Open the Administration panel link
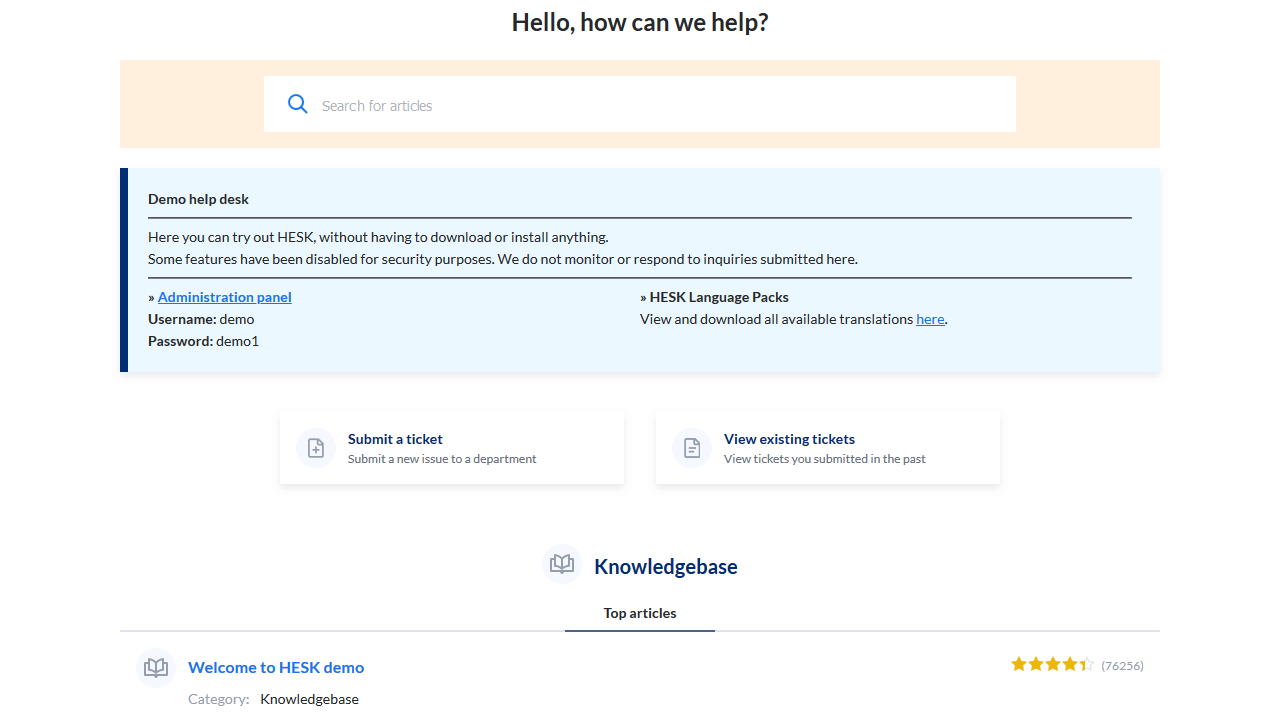 [x=225, y=297]
